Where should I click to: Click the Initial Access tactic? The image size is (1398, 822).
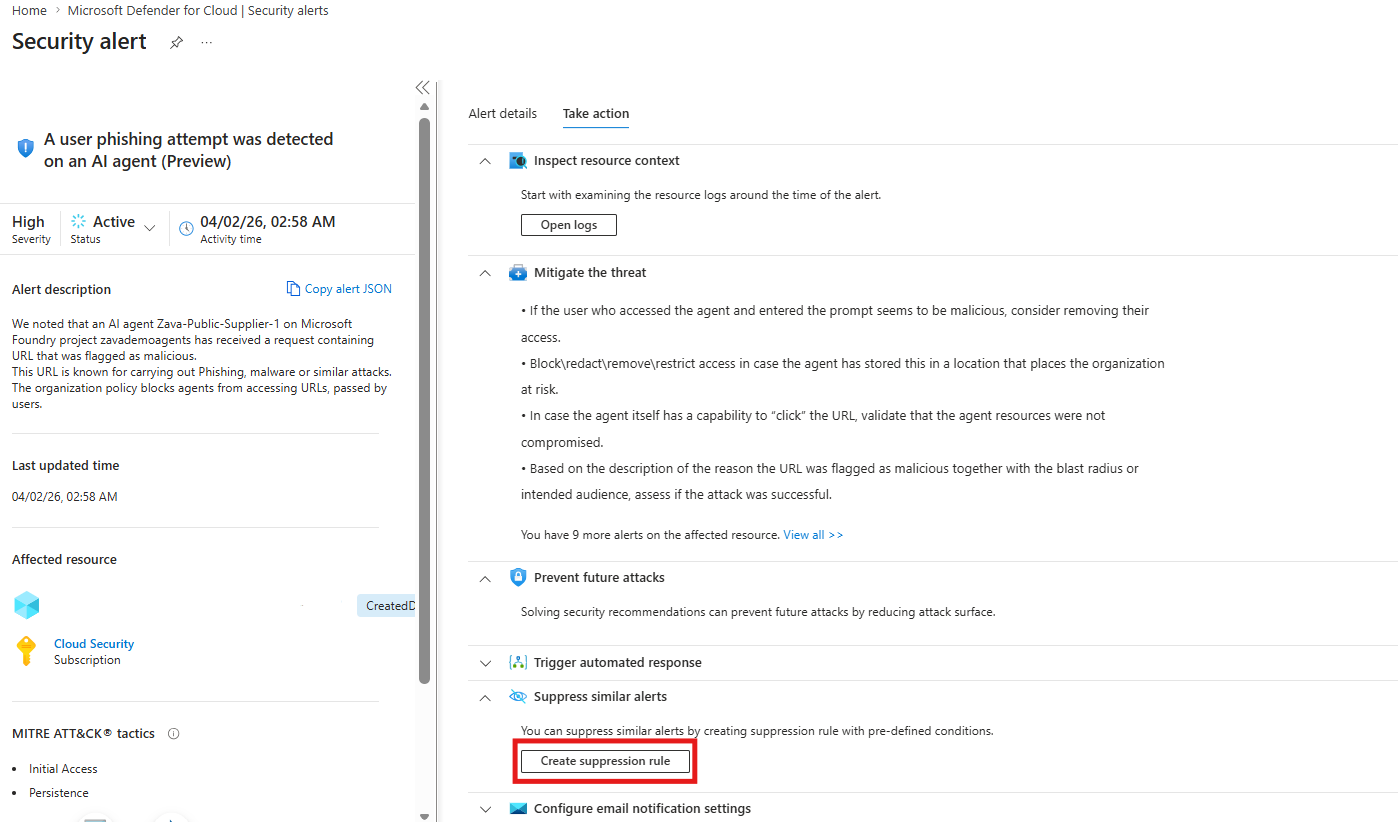pos(63,769)
